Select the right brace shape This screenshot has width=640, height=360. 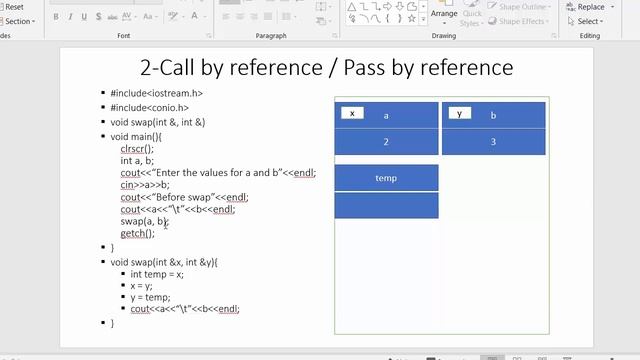point(400,18)
